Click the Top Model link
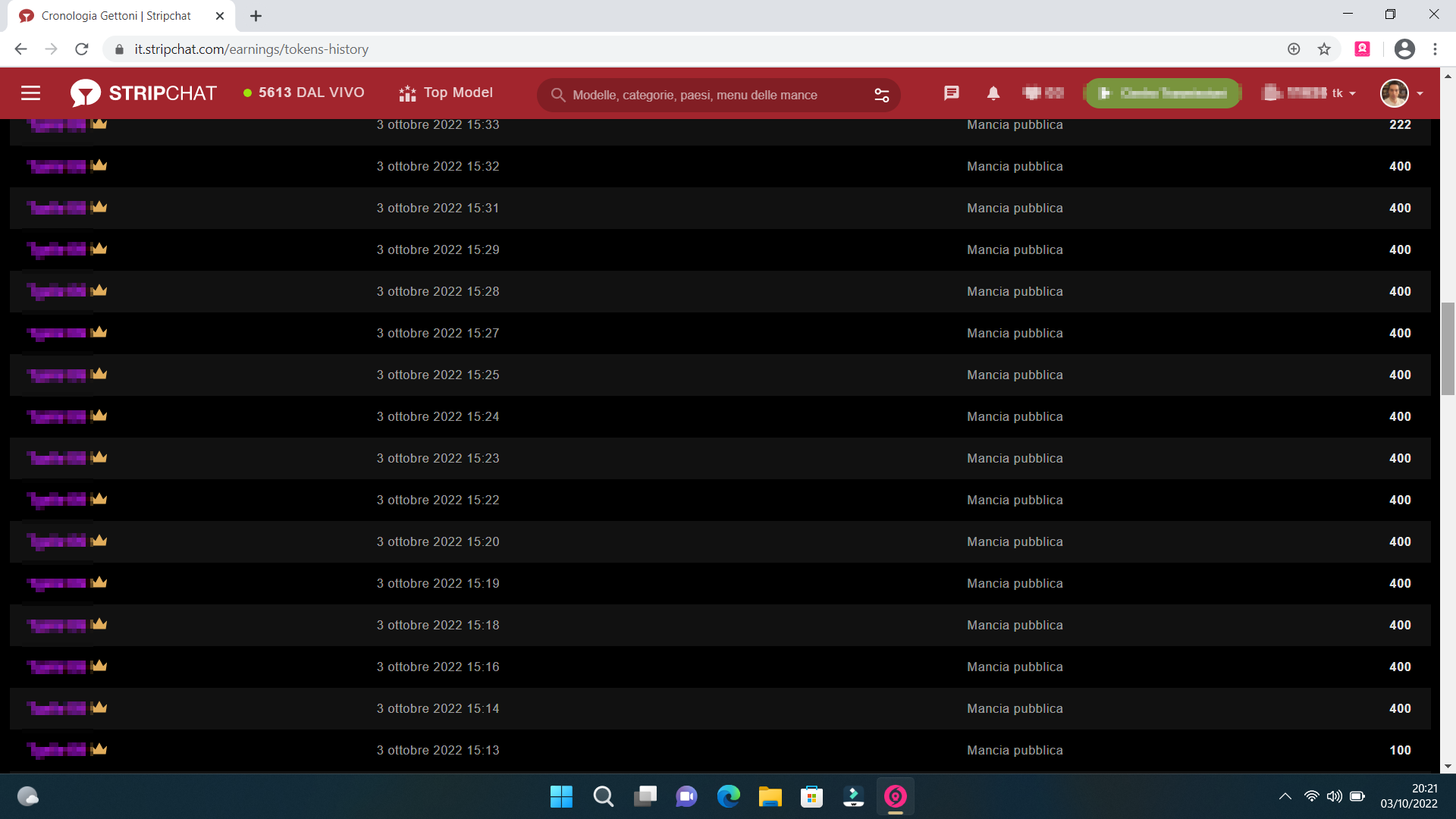 [446, 93]
